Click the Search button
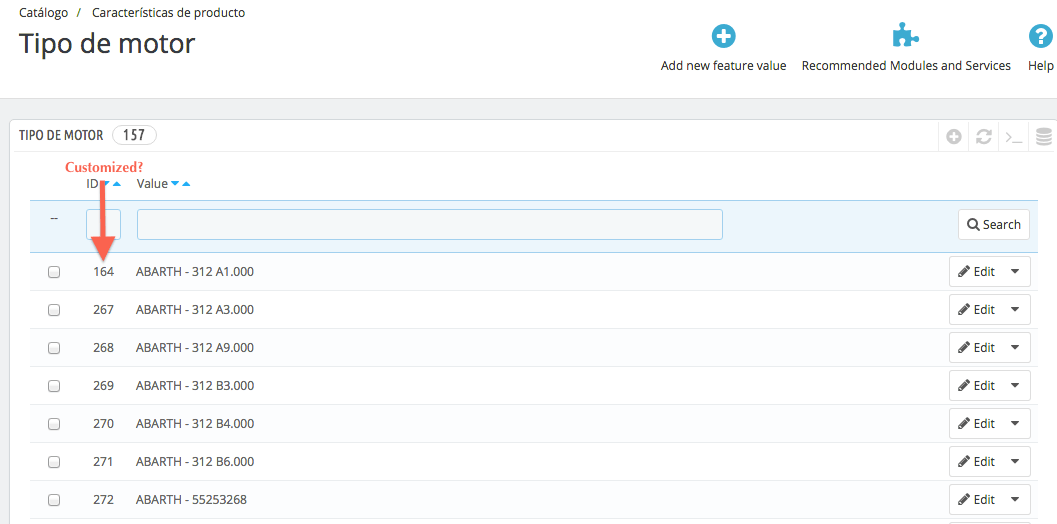 (x=994, y=225)
